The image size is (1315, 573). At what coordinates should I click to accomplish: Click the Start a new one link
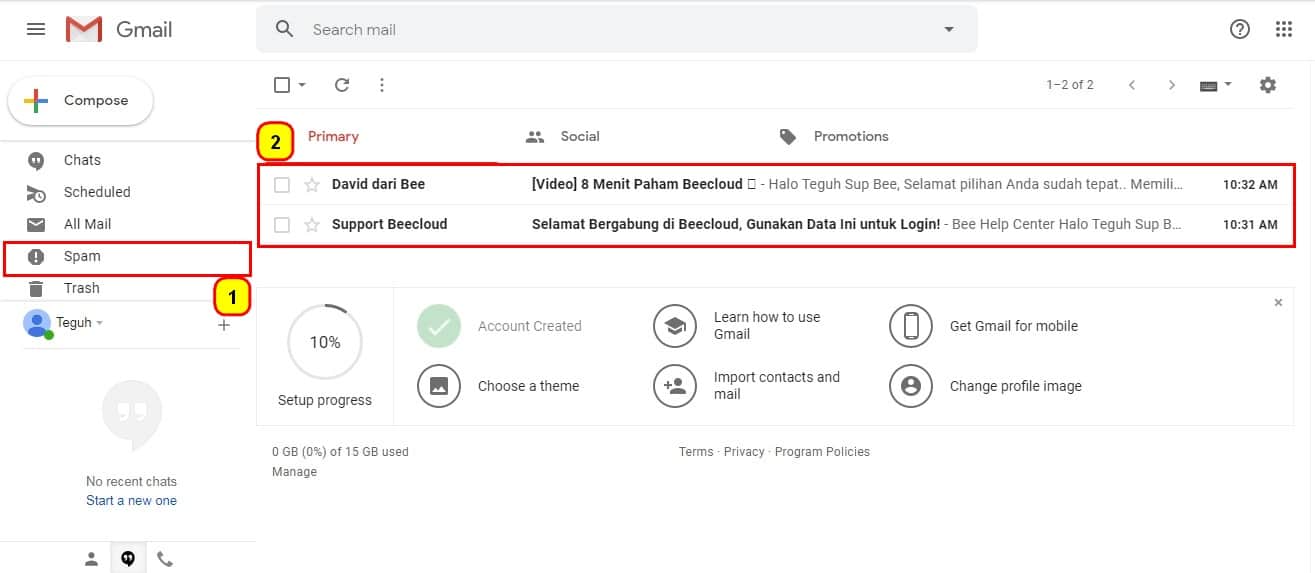point(131,501)
